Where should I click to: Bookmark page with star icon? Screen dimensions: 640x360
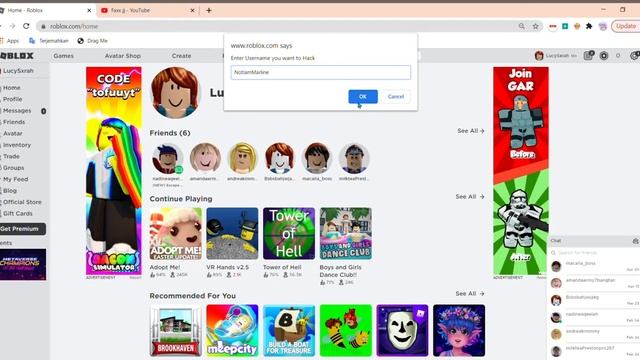(x=536, y=26)
